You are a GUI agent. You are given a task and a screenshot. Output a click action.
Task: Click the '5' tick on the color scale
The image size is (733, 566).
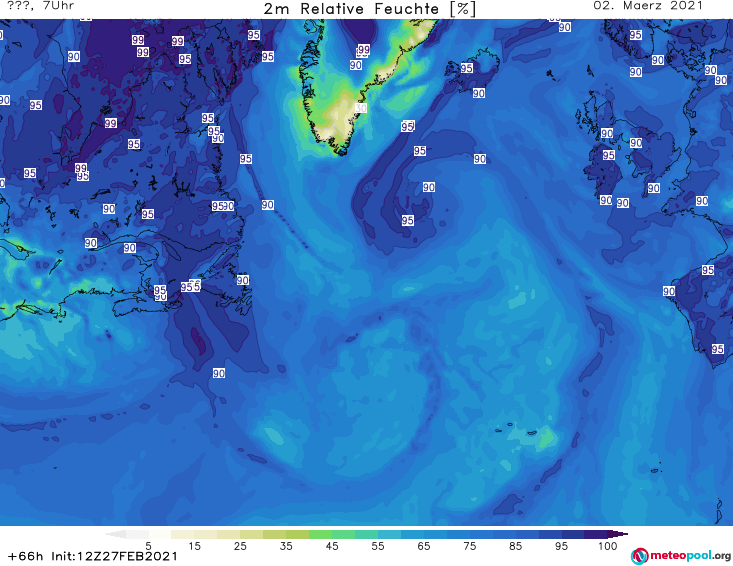tap(148, 546)
